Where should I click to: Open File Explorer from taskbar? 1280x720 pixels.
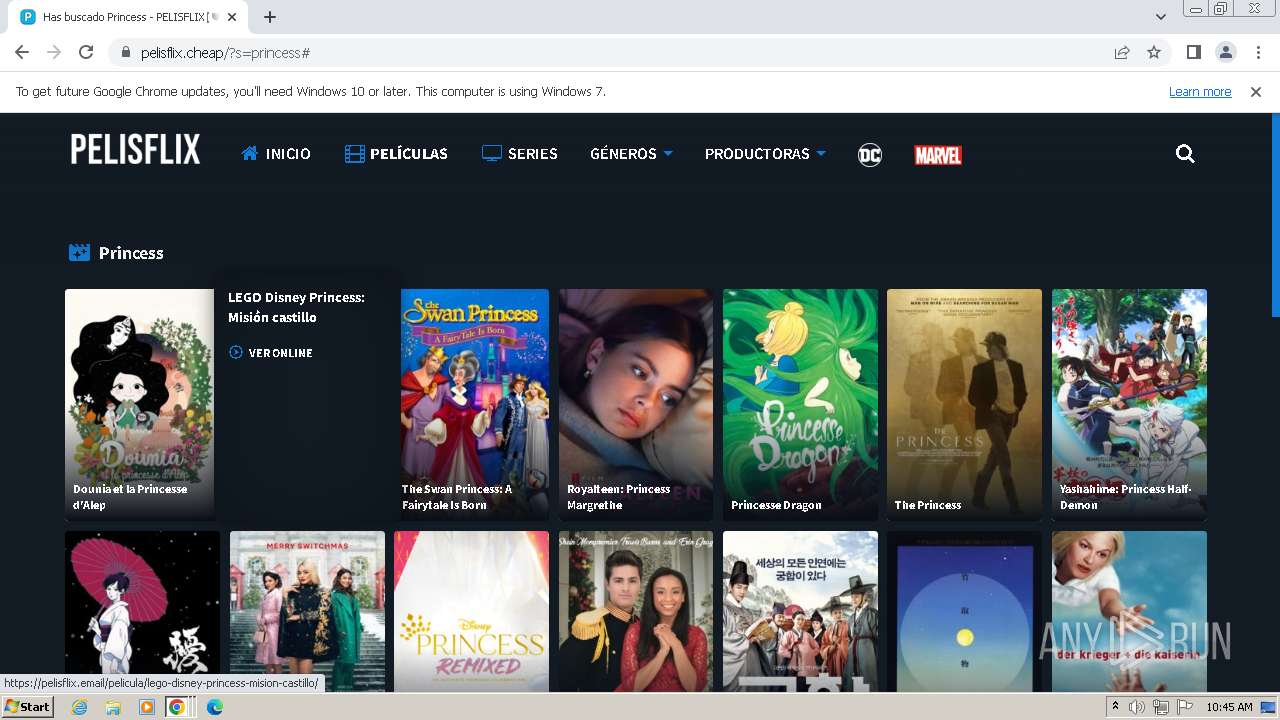point(113,707)
